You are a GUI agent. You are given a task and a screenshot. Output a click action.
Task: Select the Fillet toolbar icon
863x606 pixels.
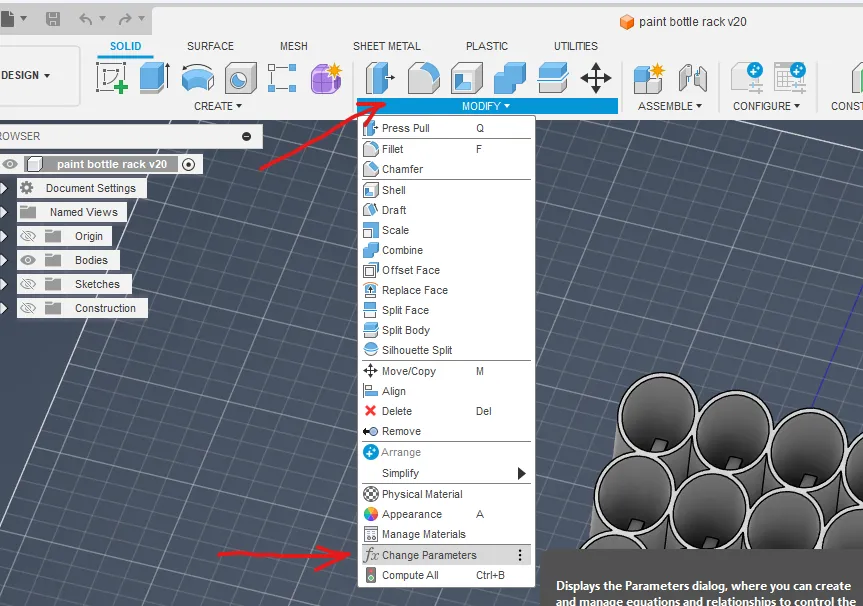click(424, 78)
